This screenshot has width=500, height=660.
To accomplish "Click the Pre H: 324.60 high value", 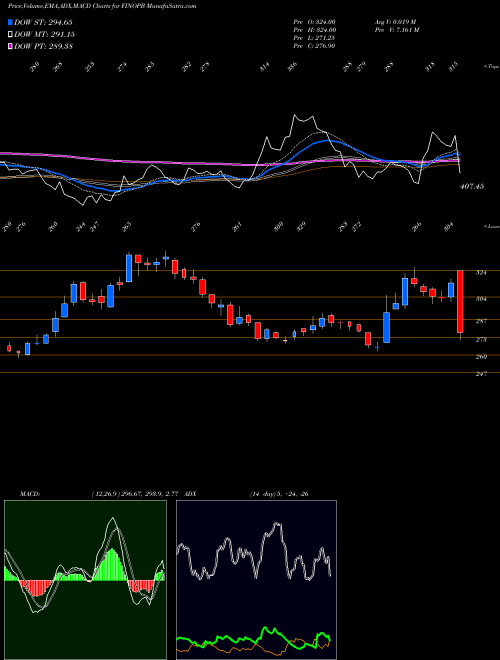I will coord(314,30).
